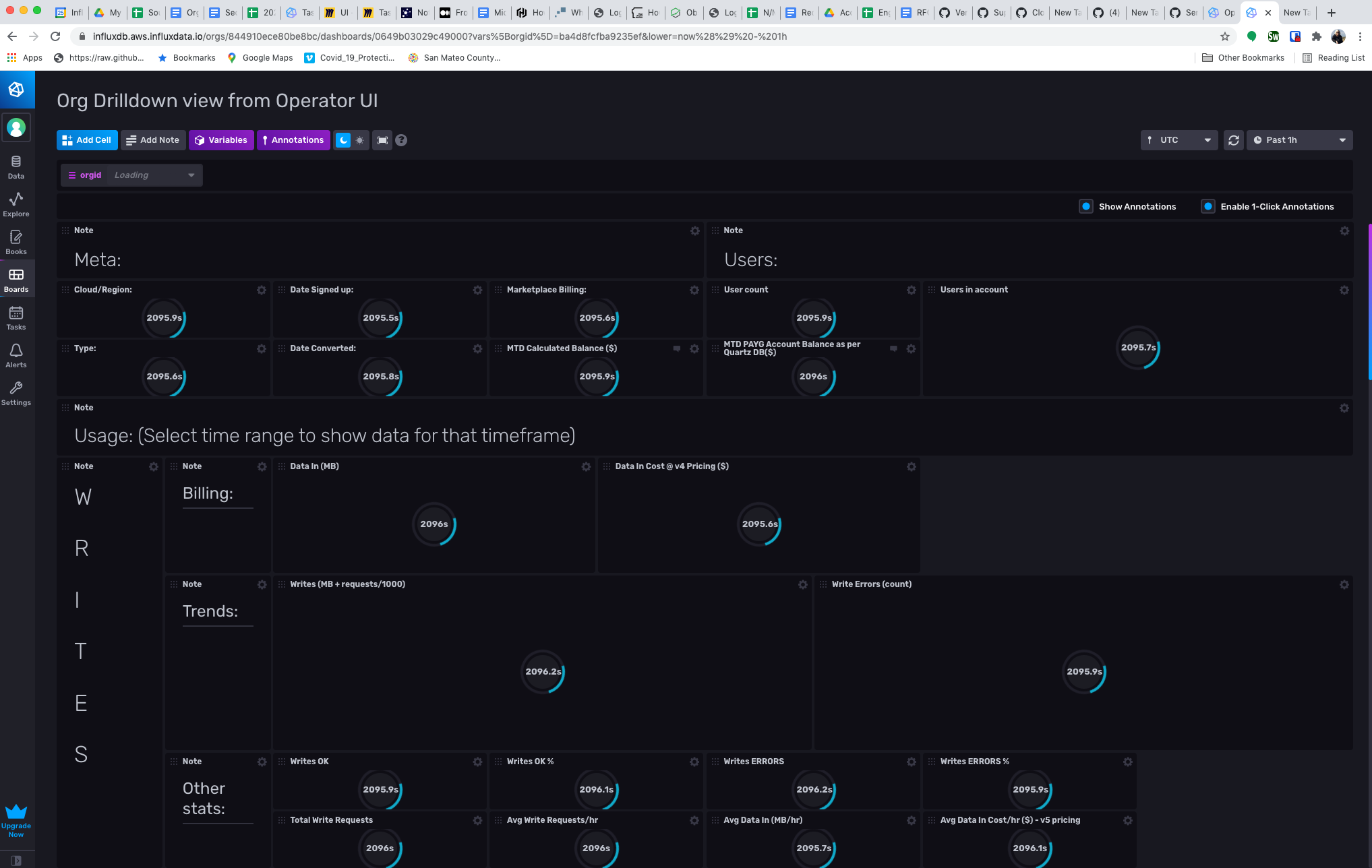Open the dashboard help question mark icon

point(401,140)
